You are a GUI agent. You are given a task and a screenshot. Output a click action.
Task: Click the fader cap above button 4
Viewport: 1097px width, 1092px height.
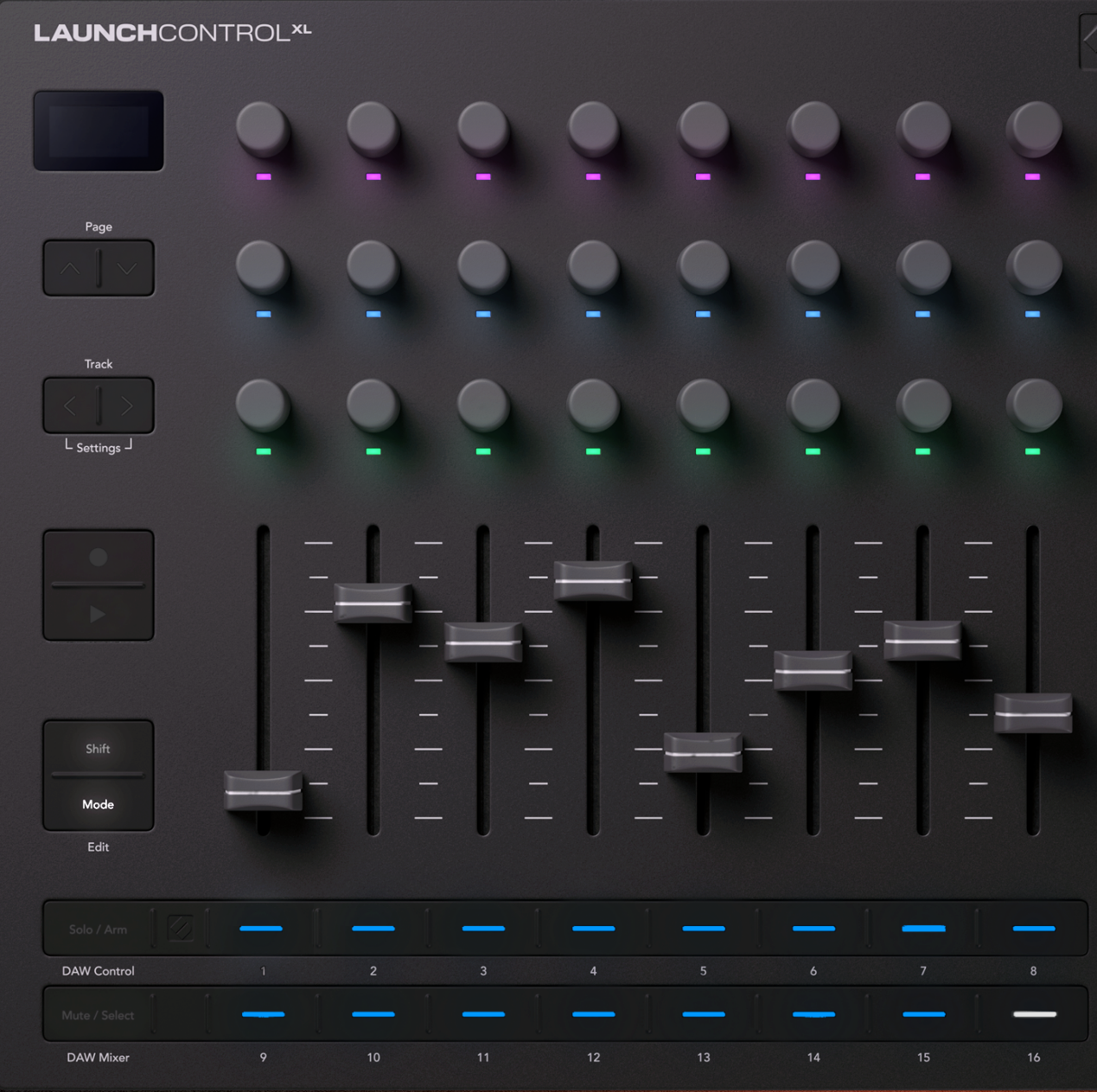593,581
